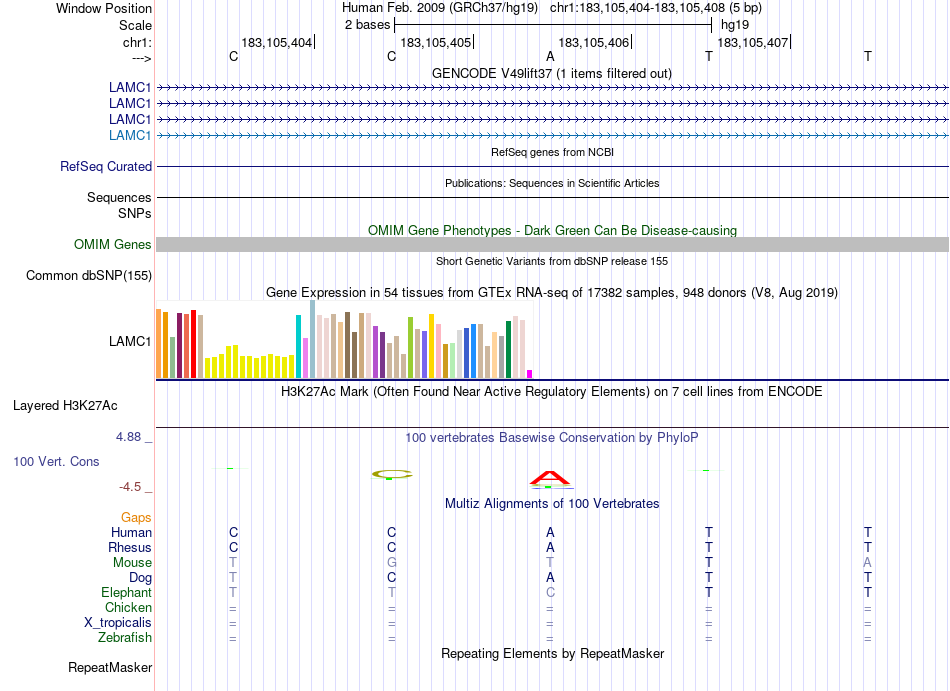Select the Human alignment row label
950x691 pixels.
131,532
